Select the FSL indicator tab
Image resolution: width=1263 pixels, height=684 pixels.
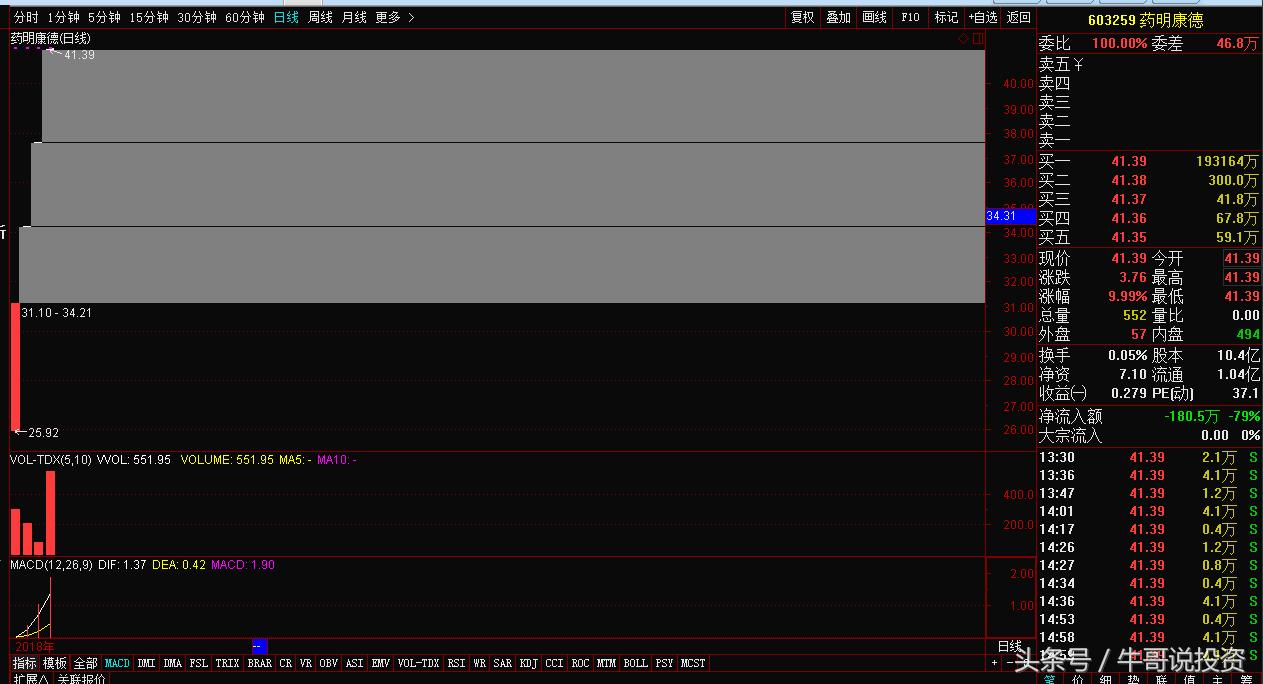[199, 663]
